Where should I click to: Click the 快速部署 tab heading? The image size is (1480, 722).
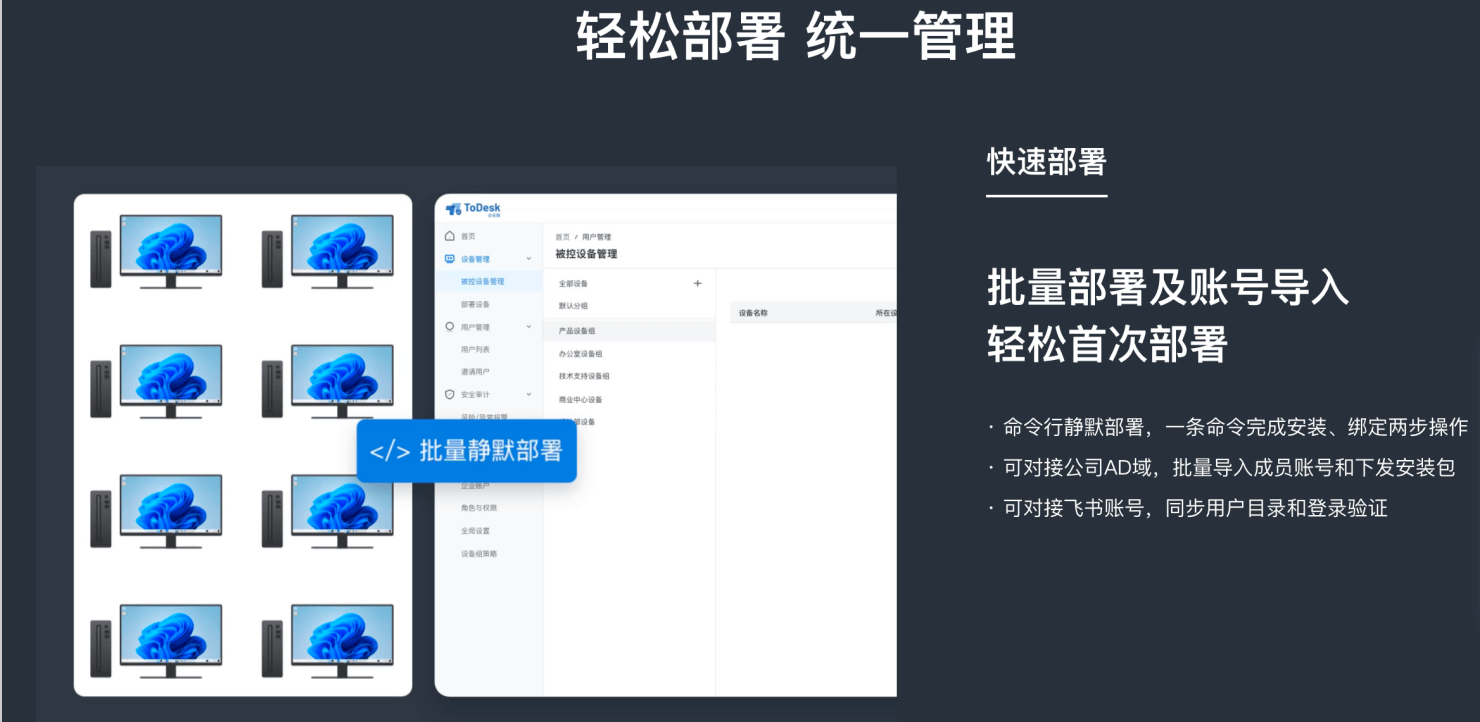click(x=1047, y=161)
